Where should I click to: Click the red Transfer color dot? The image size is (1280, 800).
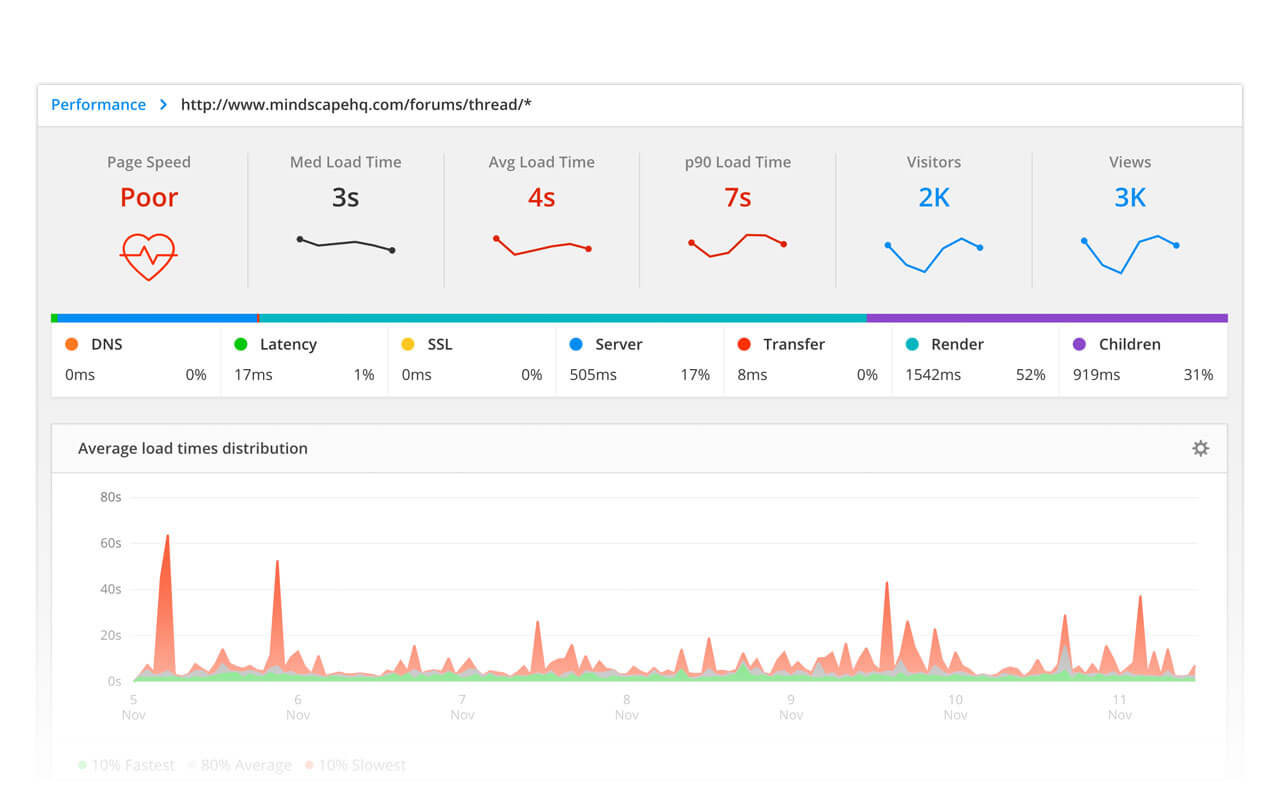(743, 344)
